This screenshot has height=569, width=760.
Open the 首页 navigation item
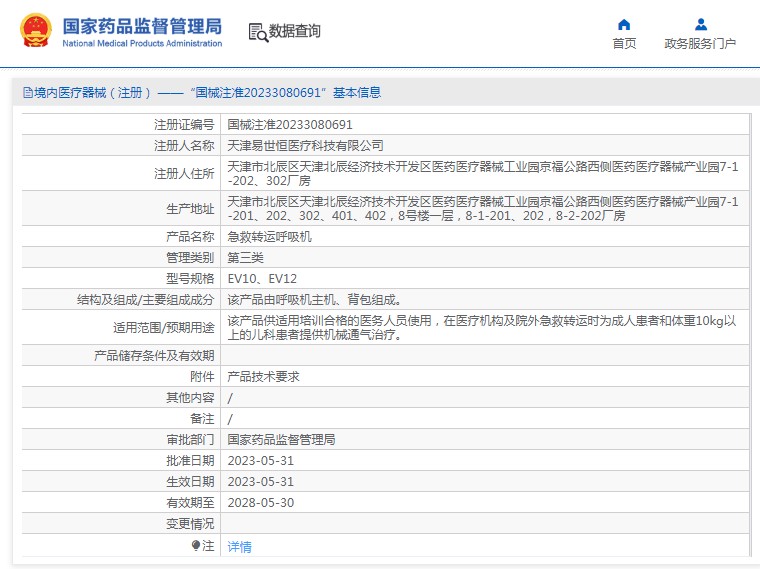624,44
